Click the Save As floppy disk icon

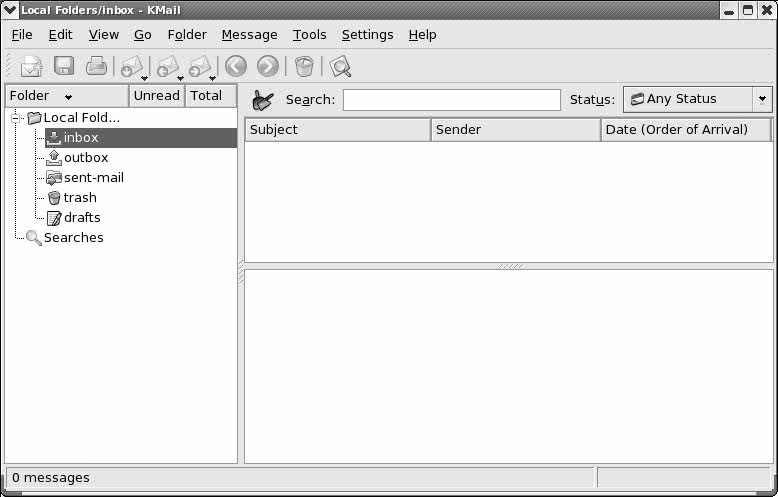(64, 65)
